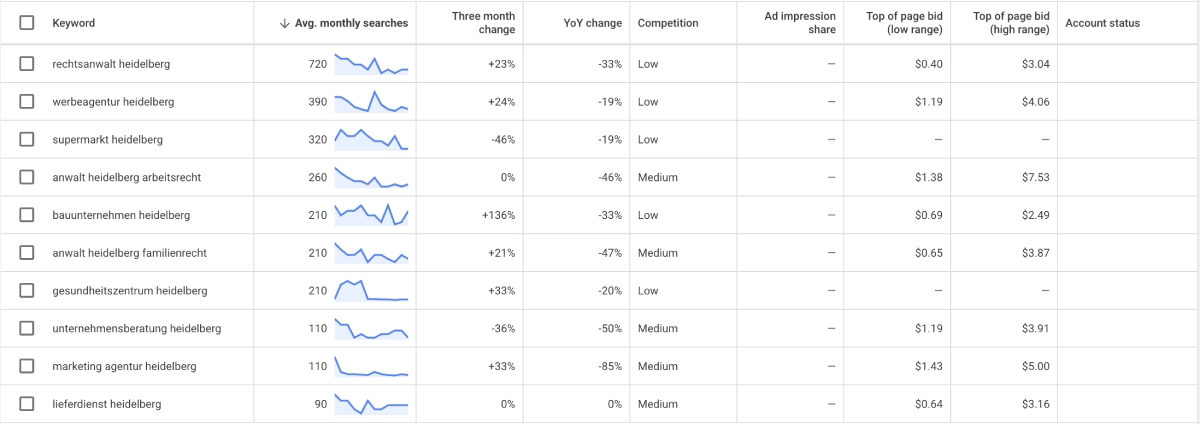Sort by Three month change column
The image size is (1200, 424).
pos(483,23)
